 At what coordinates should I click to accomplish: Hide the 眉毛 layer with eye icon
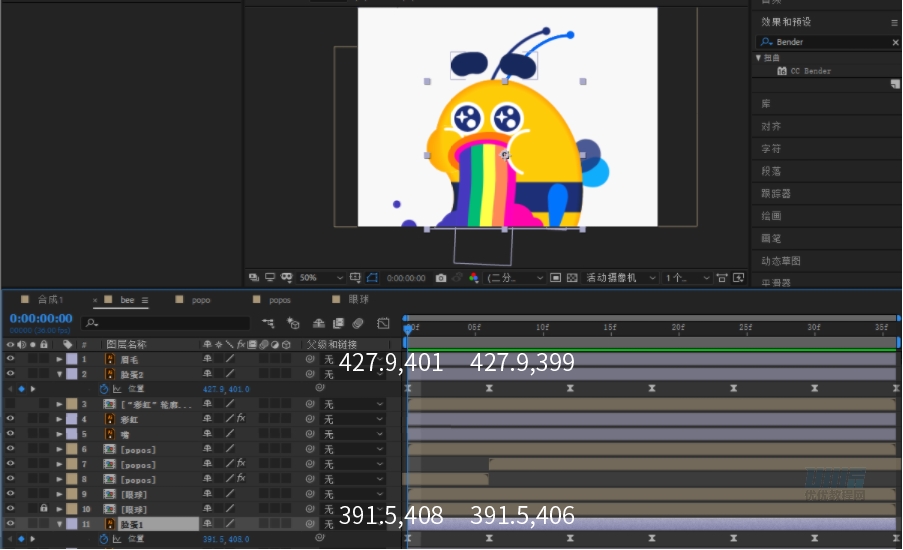[x=10, y=358]
